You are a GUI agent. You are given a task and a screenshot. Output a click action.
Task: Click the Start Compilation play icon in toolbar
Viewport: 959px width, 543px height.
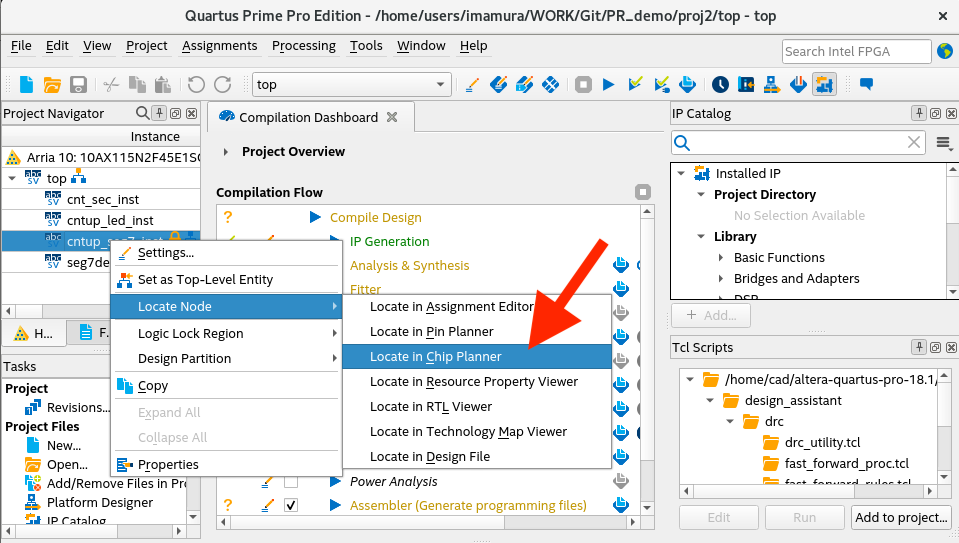[609, 84]
